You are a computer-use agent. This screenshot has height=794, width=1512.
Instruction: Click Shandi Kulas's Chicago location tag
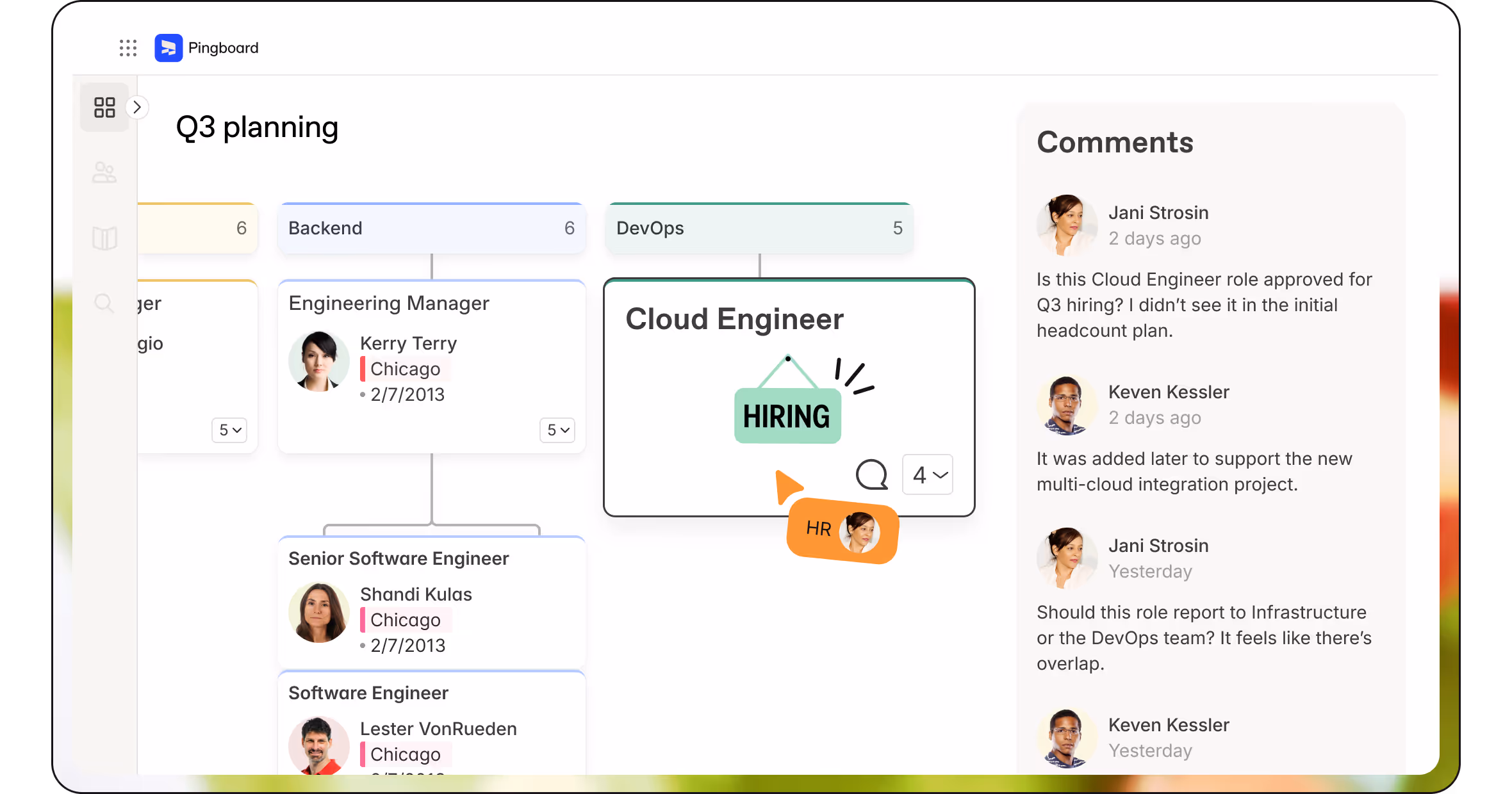coord(406,620)
